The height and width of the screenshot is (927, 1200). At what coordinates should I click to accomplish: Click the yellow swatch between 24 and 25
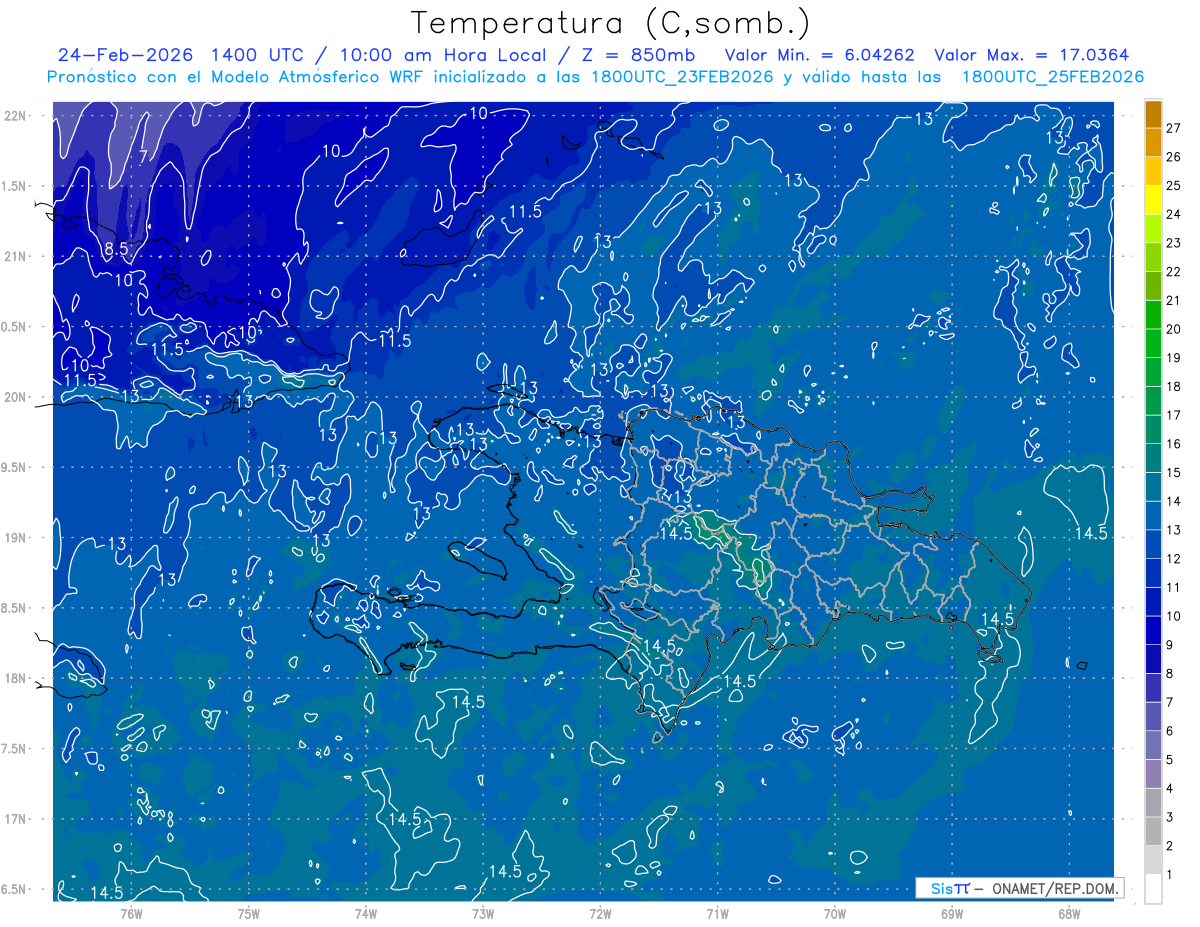(1153, 200)
